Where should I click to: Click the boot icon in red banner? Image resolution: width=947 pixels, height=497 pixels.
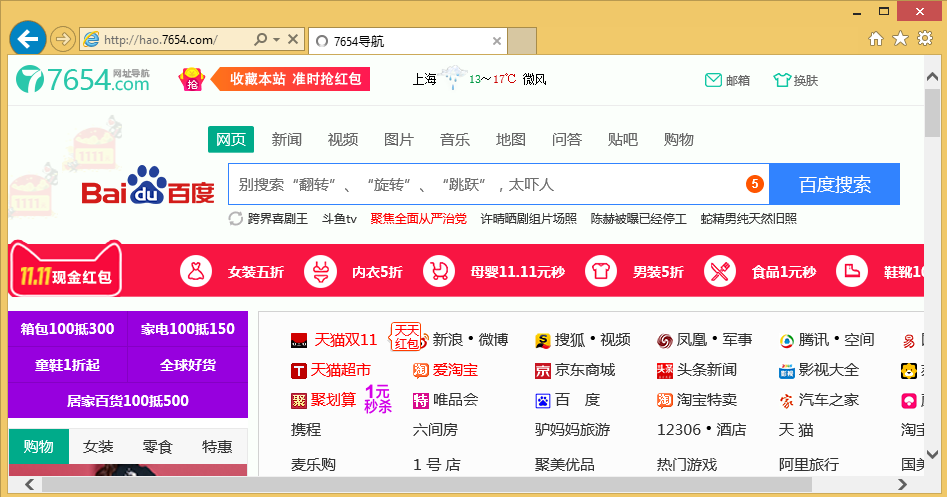[852, 272]
